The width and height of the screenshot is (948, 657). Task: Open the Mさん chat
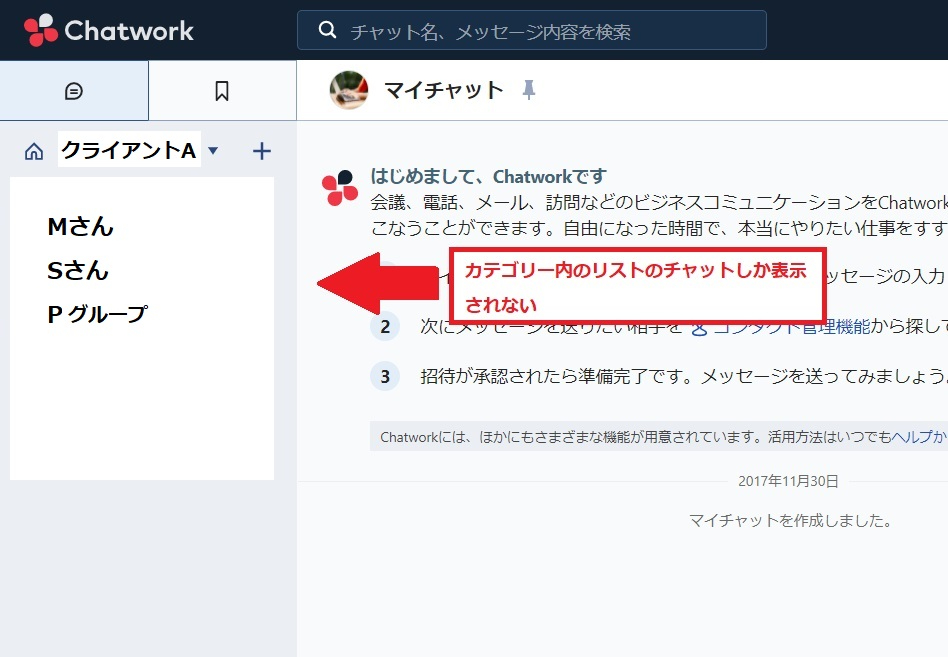pyautogui.click(x=80, y=227)
